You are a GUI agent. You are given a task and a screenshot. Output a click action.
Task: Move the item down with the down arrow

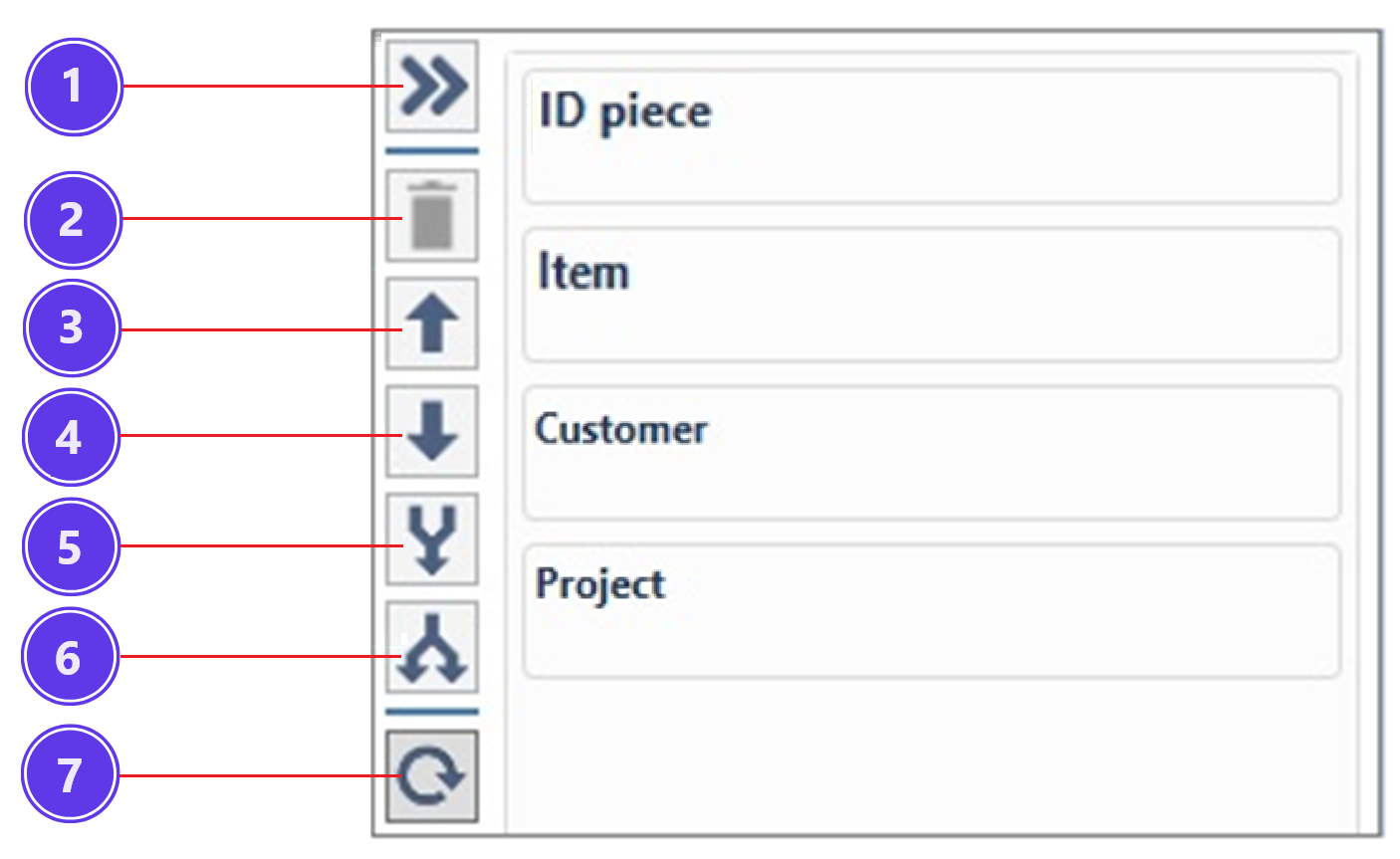coord(432,431)
